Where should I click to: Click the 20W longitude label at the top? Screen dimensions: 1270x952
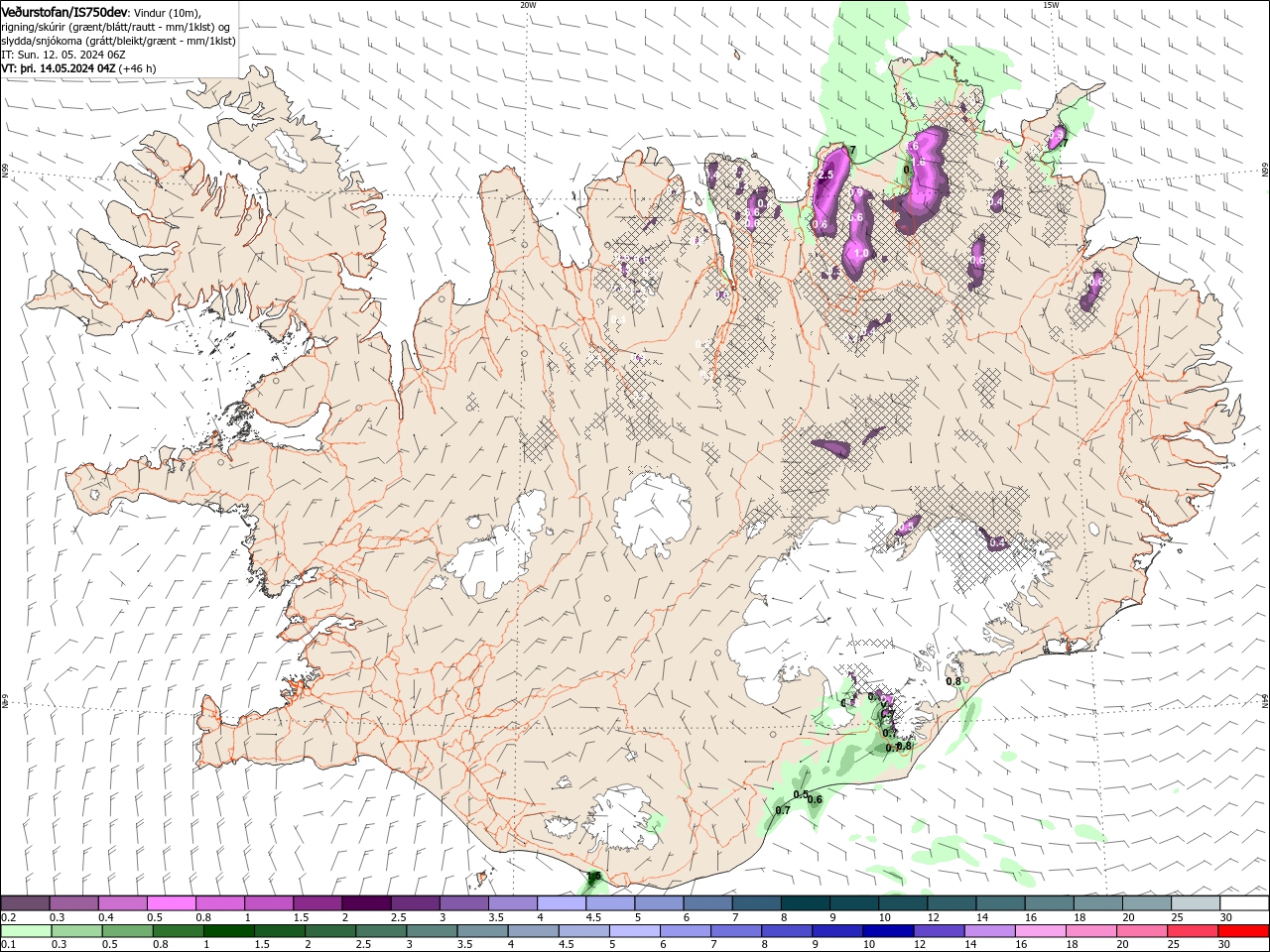click(528, 5)
